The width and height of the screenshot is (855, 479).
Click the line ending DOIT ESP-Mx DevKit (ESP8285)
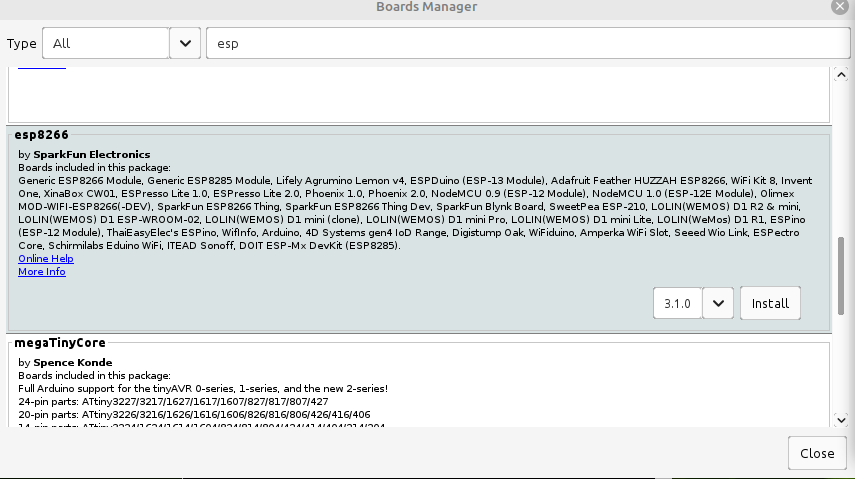pyautogui.click(x=209, y=246)
